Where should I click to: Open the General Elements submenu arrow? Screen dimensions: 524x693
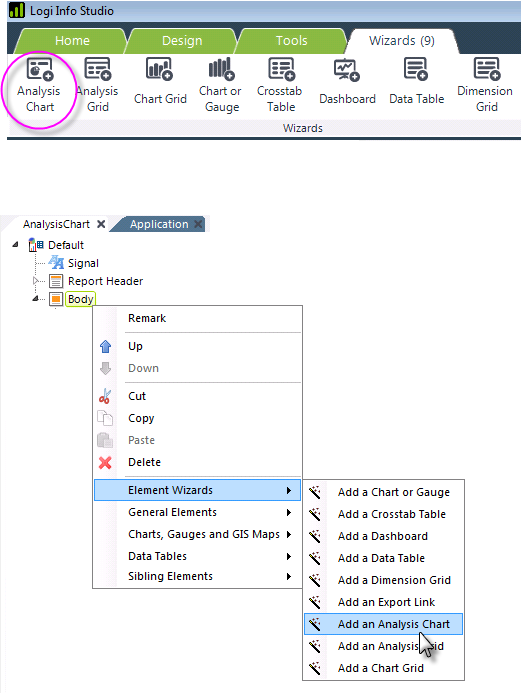[289, 512]
